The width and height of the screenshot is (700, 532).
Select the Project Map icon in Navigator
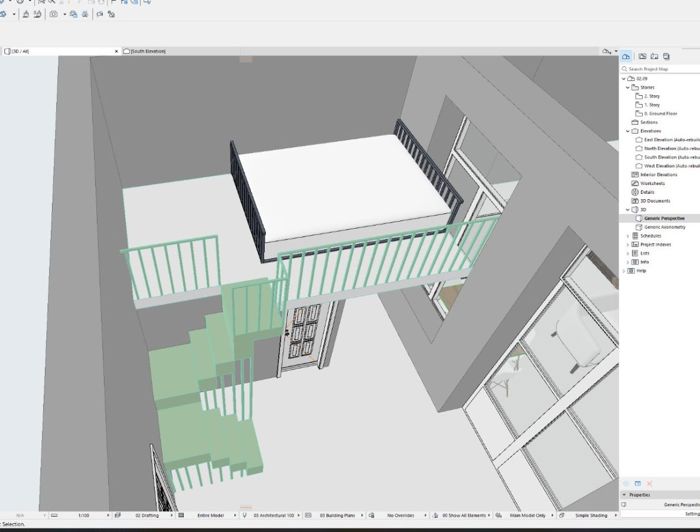click(x=625, y=56)
